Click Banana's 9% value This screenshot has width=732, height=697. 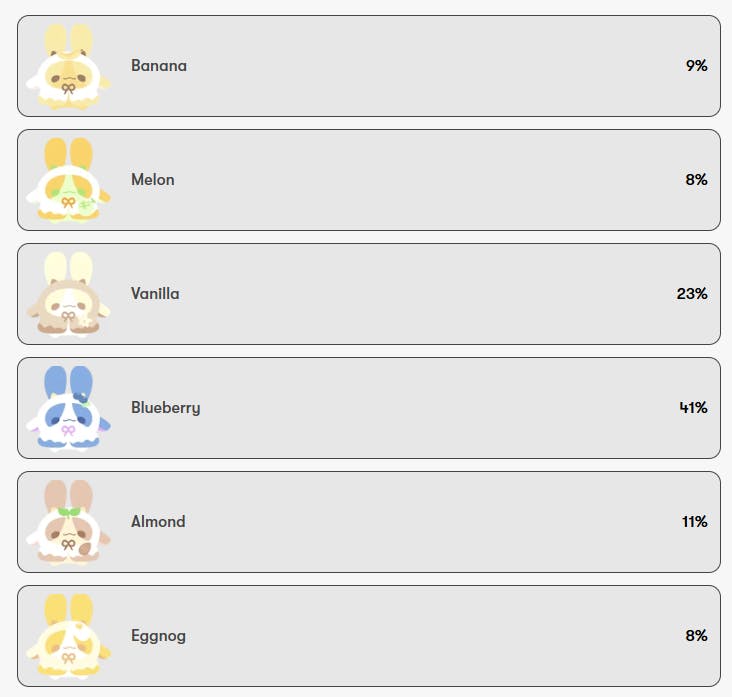[x=696, y=66]
